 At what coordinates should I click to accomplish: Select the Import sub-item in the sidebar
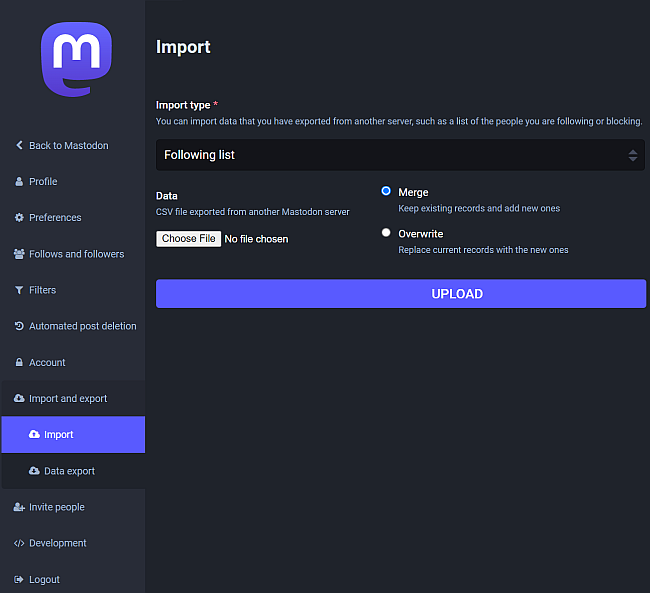(x=73, y=434)
